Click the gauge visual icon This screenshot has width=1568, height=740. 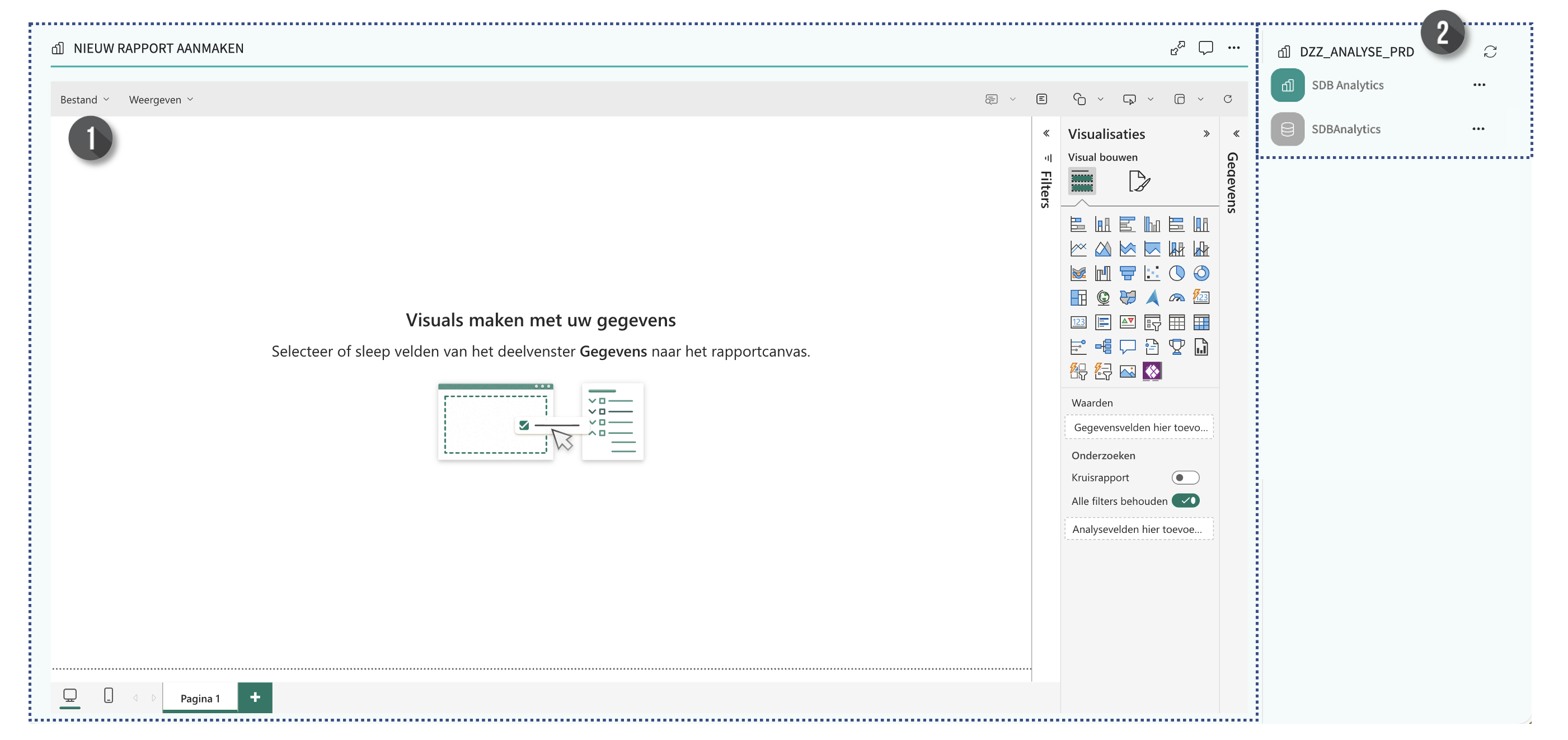click(x=1176, y=298)
